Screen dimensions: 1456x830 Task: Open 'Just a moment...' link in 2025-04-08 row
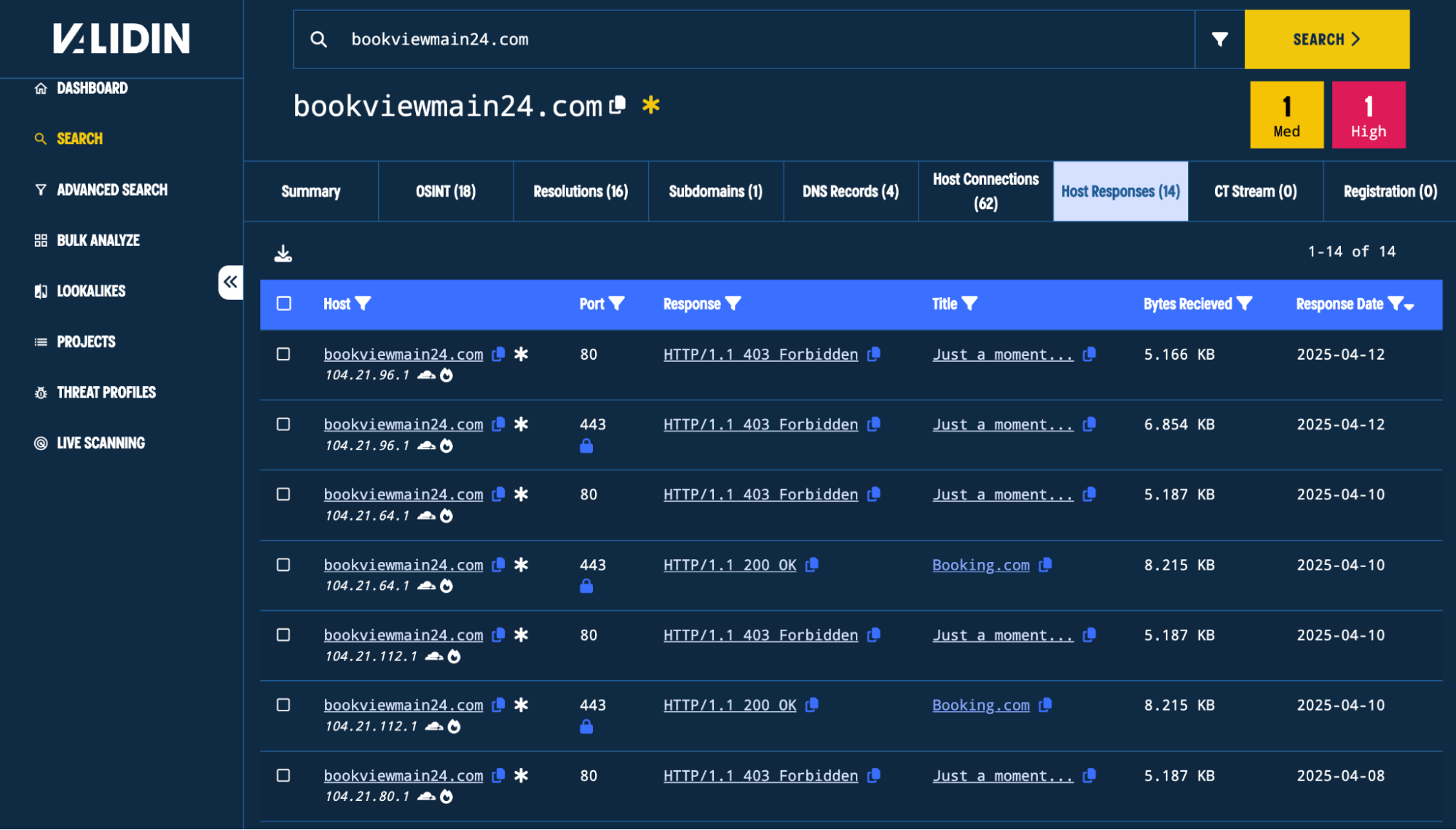[x=1003, y=776]
